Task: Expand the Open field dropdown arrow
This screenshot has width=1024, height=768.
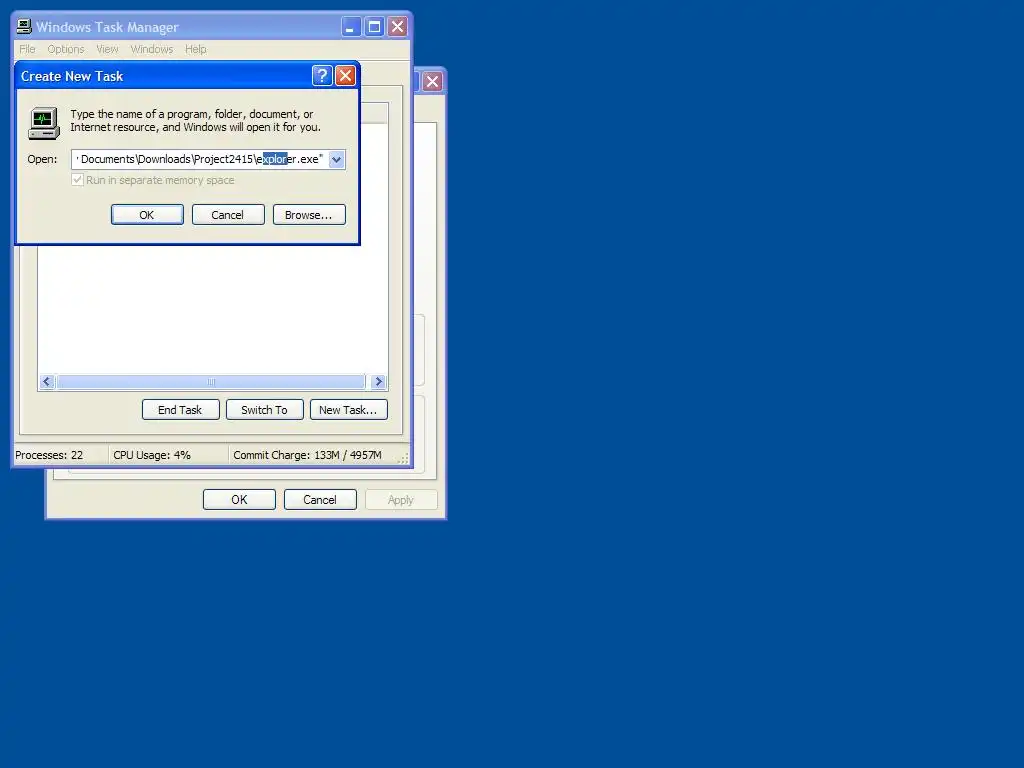Action: 336,159
